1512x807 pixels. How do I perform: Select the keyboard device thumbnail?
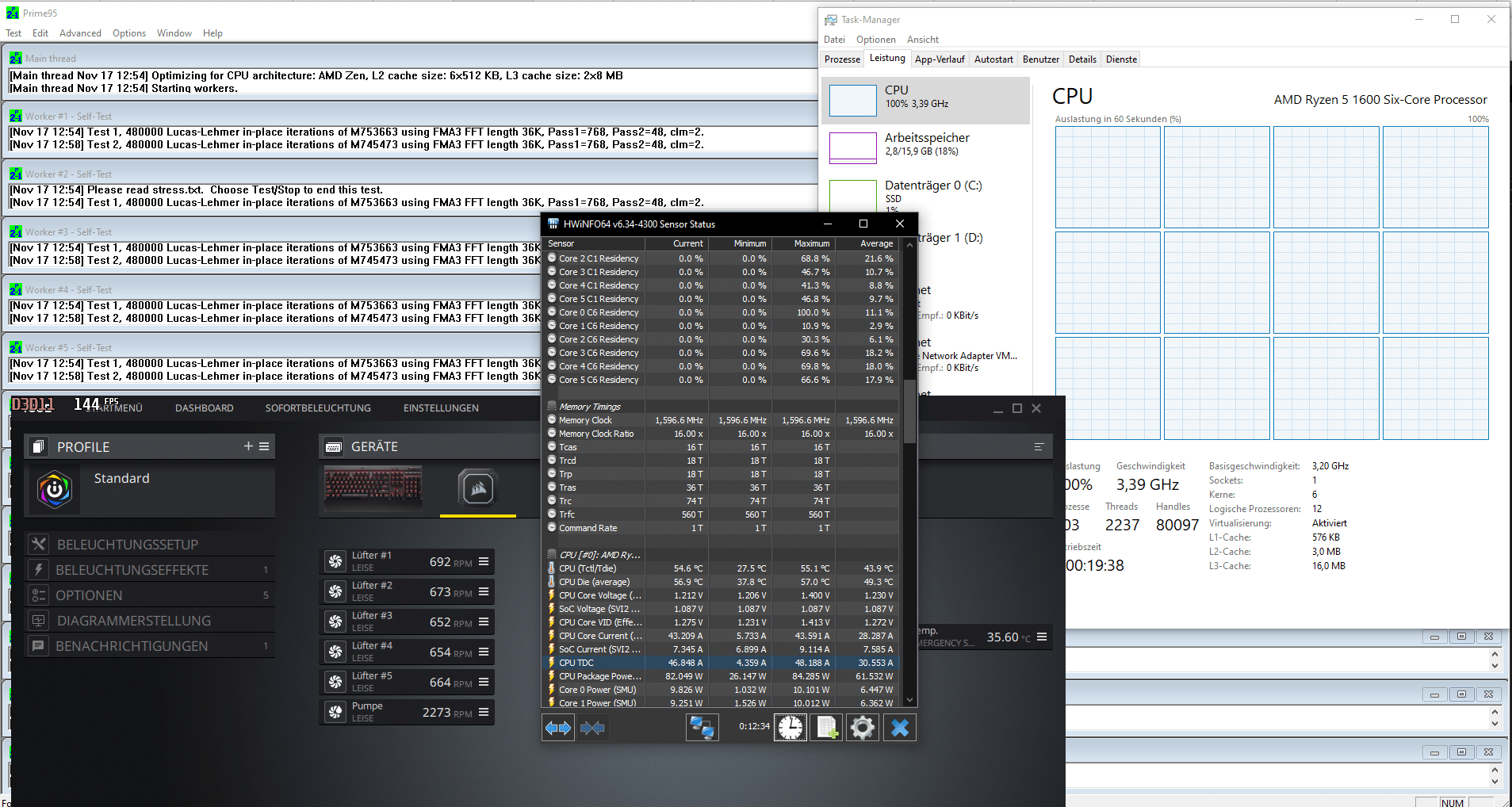click(373, 487)
